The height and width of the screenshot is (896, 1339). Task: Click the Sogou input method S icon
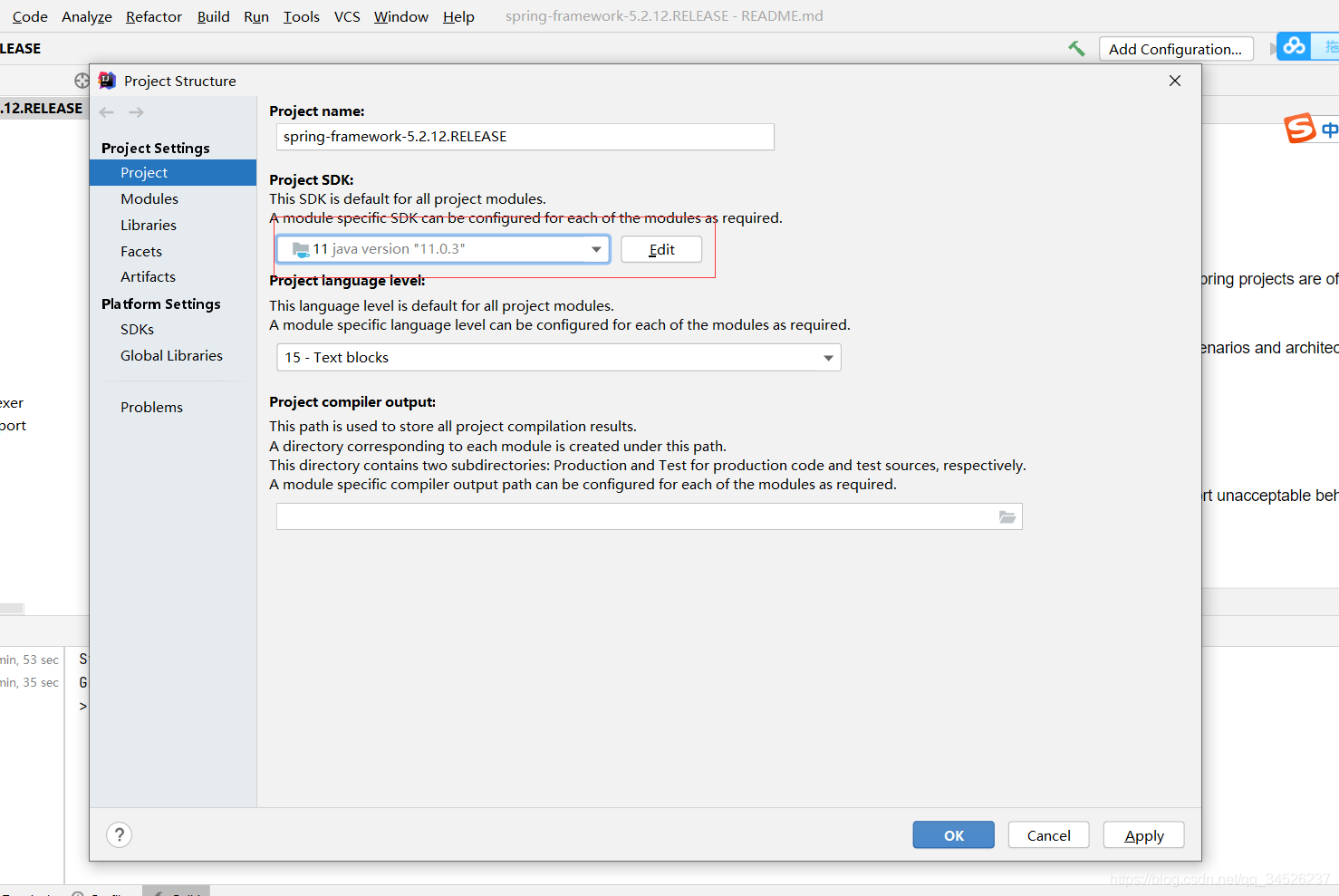coord(1299,129)
